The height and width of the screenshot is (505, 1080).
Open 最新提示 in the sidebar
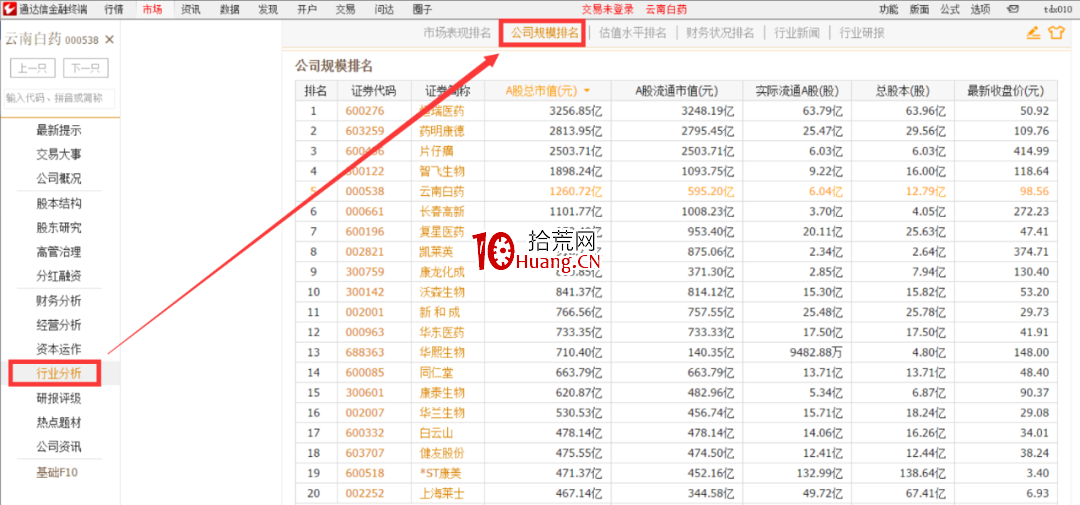tap(59, 130)
